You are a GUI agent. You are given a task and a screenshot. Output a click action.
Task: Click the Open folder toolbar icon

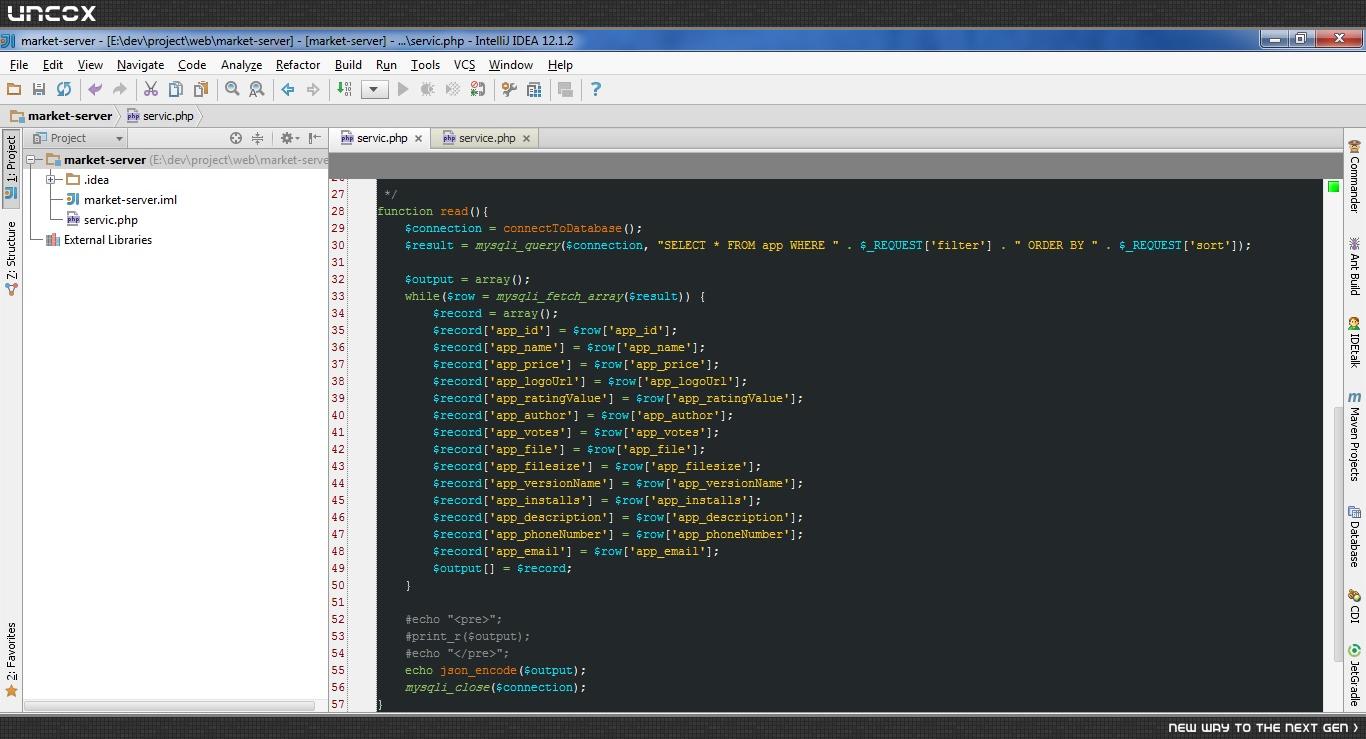14,89
